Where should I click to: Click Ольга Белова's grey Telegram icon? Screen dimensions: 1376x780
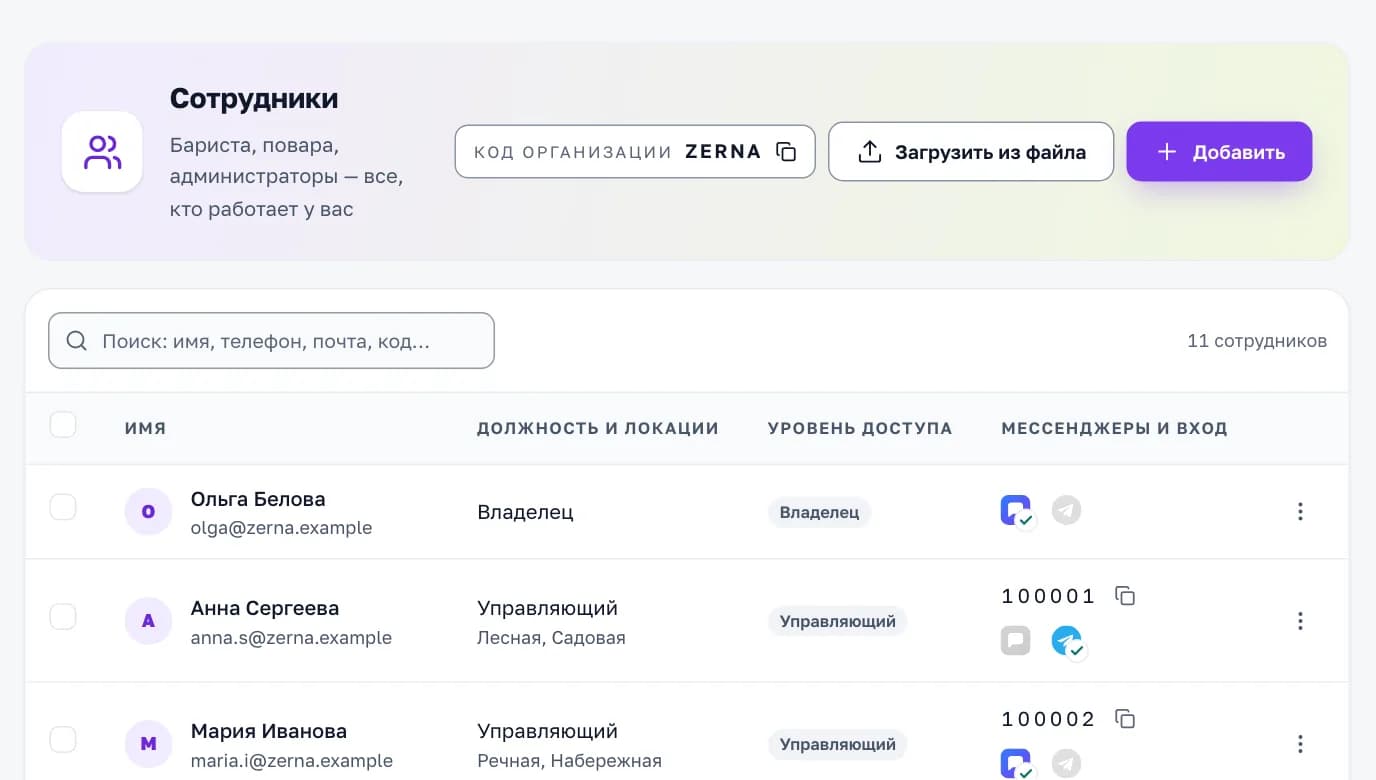coord(1067,511)
